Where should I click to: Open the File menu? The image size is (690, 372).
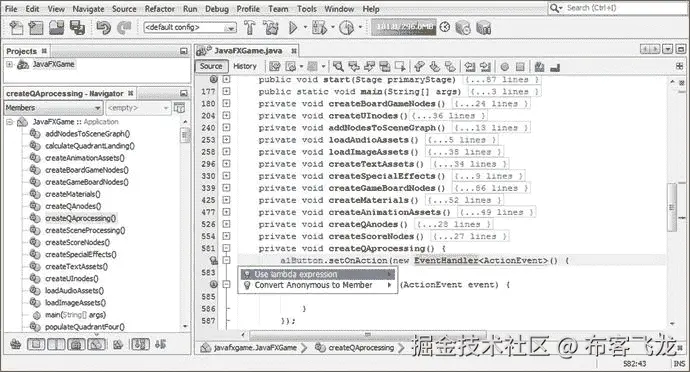coord(11,9)
